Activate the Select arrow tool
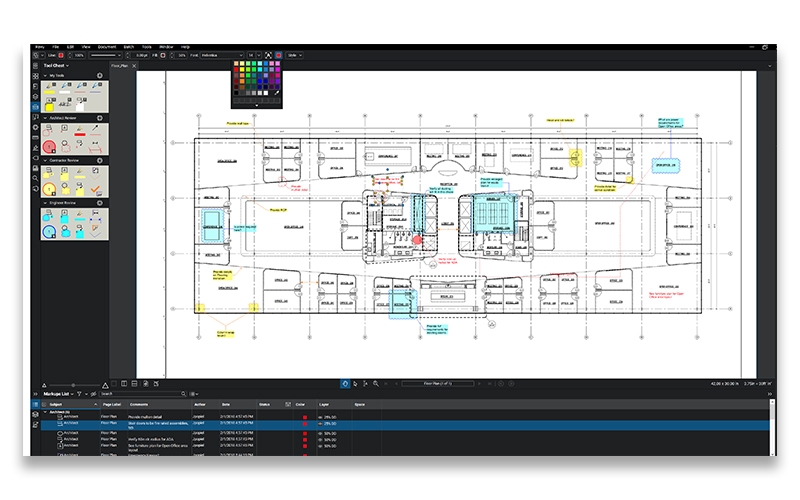This screenshot has width=800, height=500. (x=356, y=384)
